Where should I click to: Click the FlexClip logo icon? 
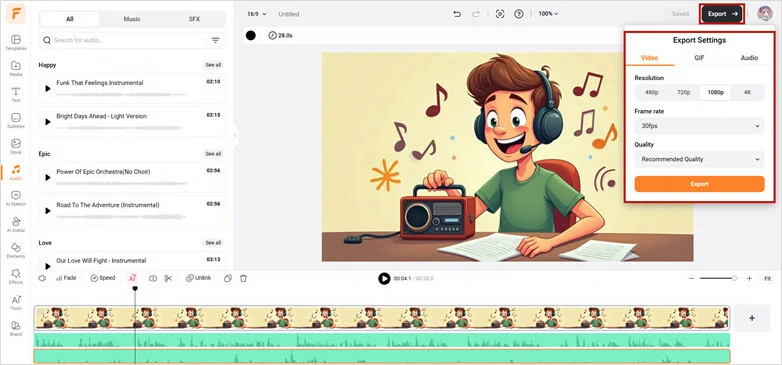[x=16, y=13]
